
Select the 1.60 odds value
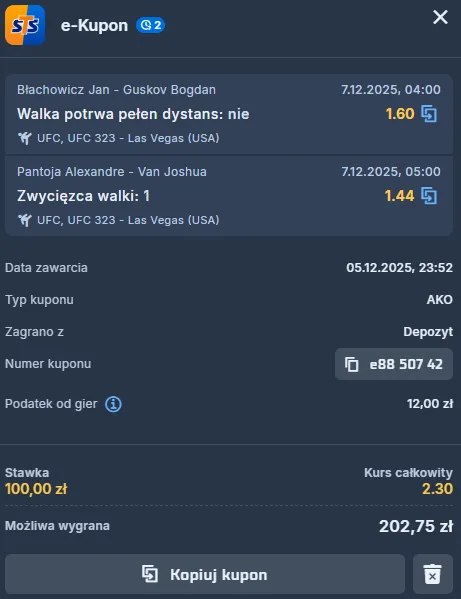(400, 114)
